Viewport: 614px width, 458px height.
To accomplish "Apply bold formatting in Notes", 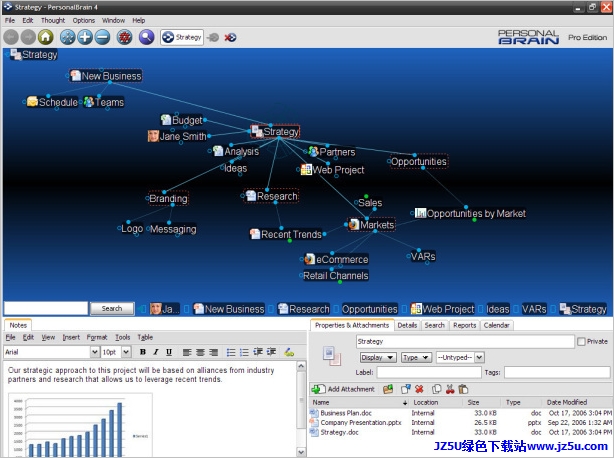I will [x=143, y=352].
